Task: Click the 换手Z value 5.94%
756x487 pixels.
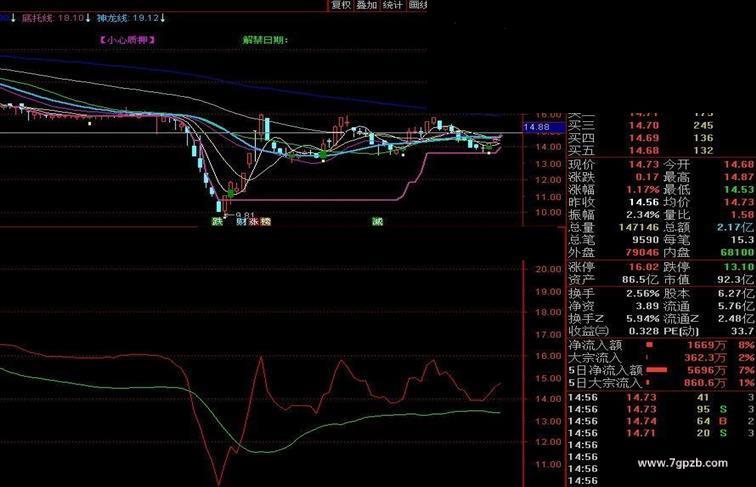Action: 643,318
